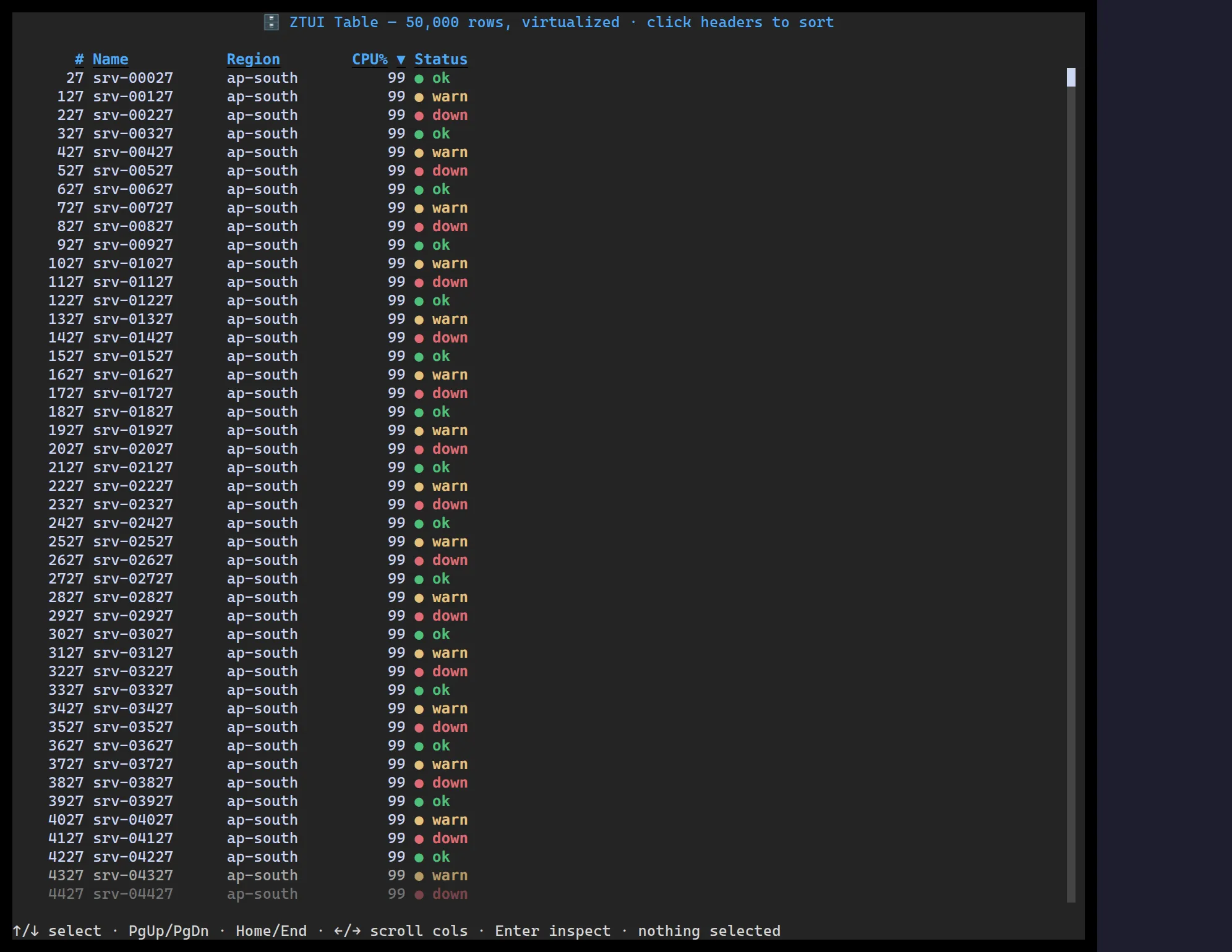
Task: Click row number 3927
Action: click(x=66, y=801)
